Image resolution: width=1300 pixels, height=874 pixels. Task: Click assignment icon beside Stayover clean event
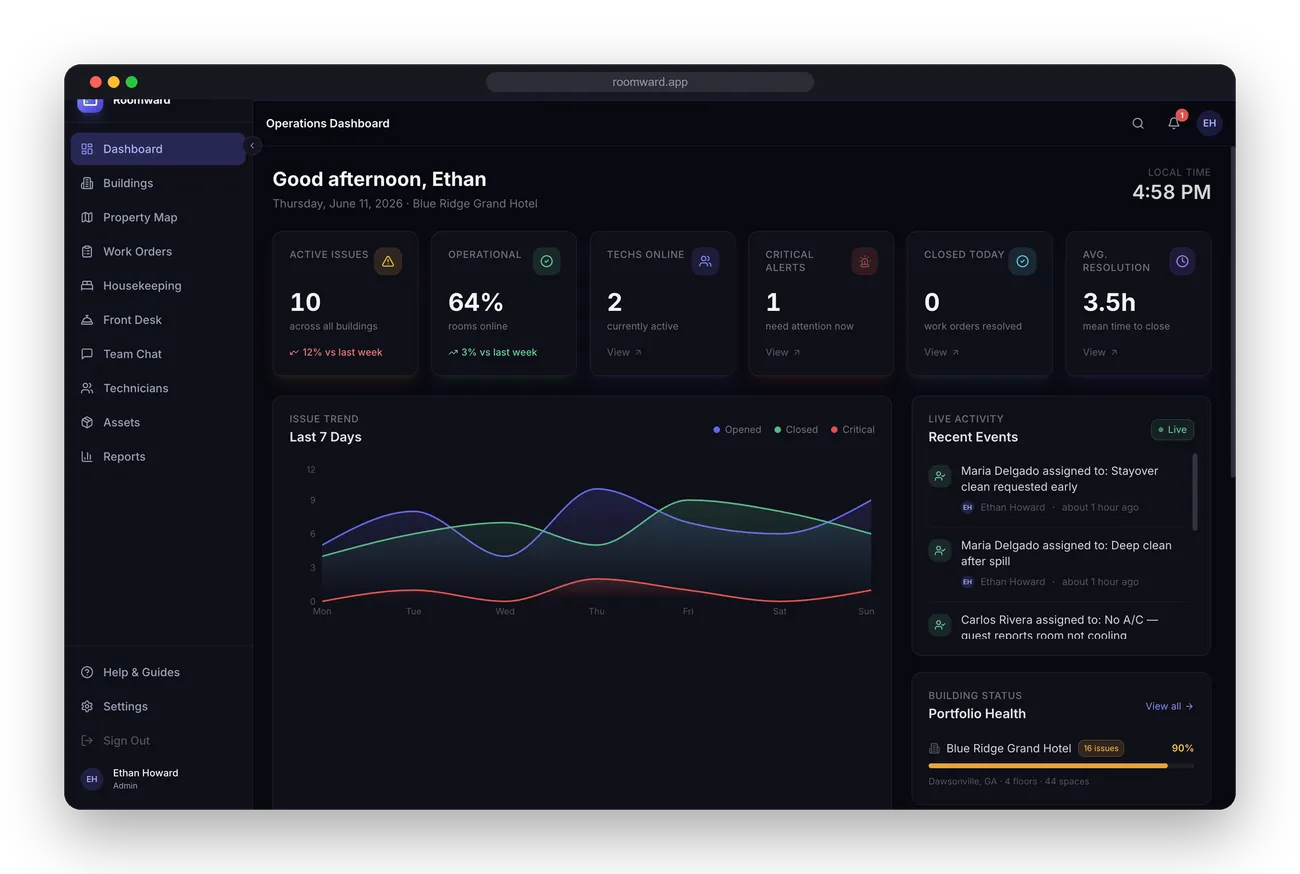pos(939,476)
